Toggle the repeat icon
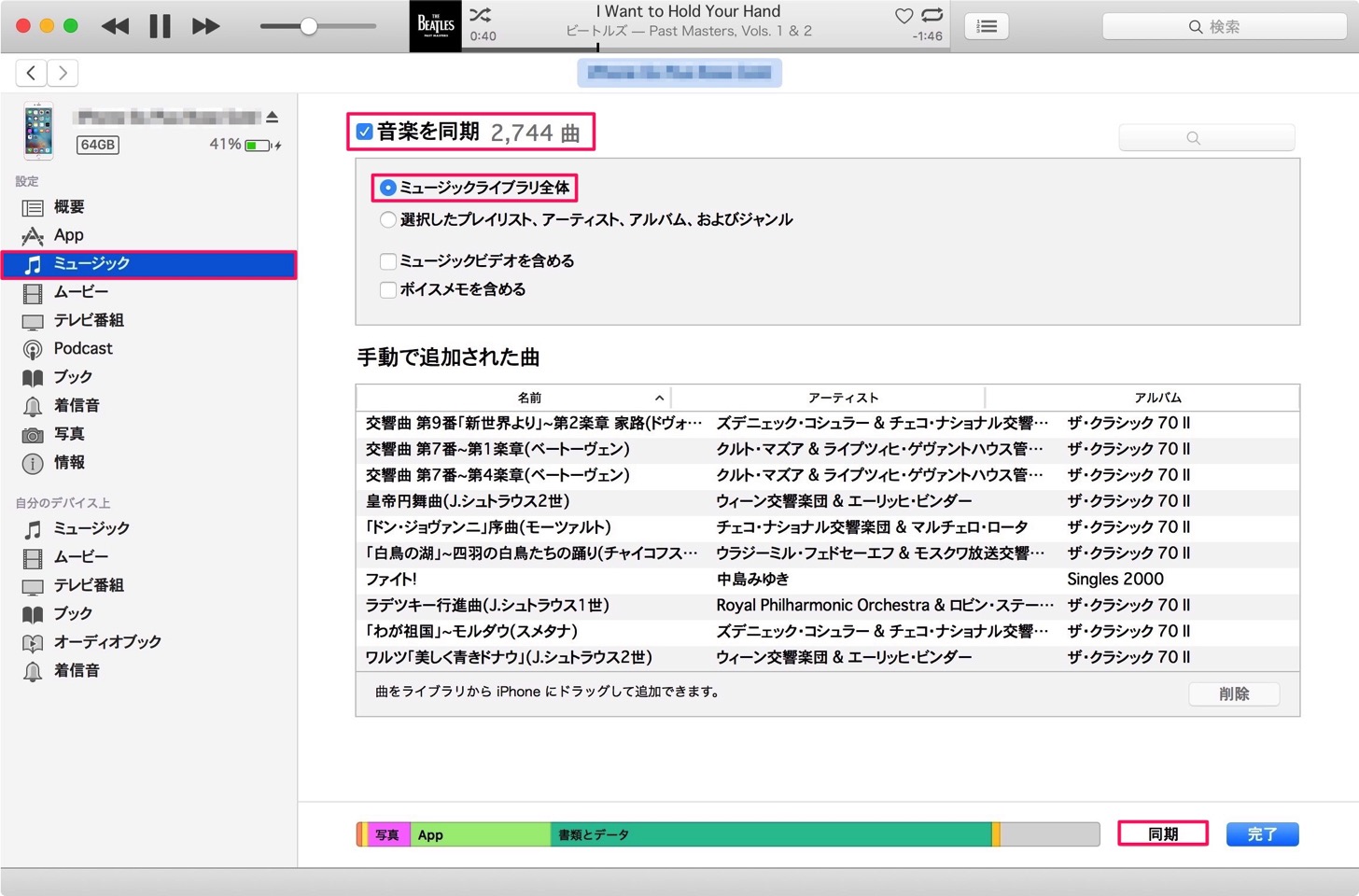Screen dimensions: 1359x896 (x=932, y=15)
